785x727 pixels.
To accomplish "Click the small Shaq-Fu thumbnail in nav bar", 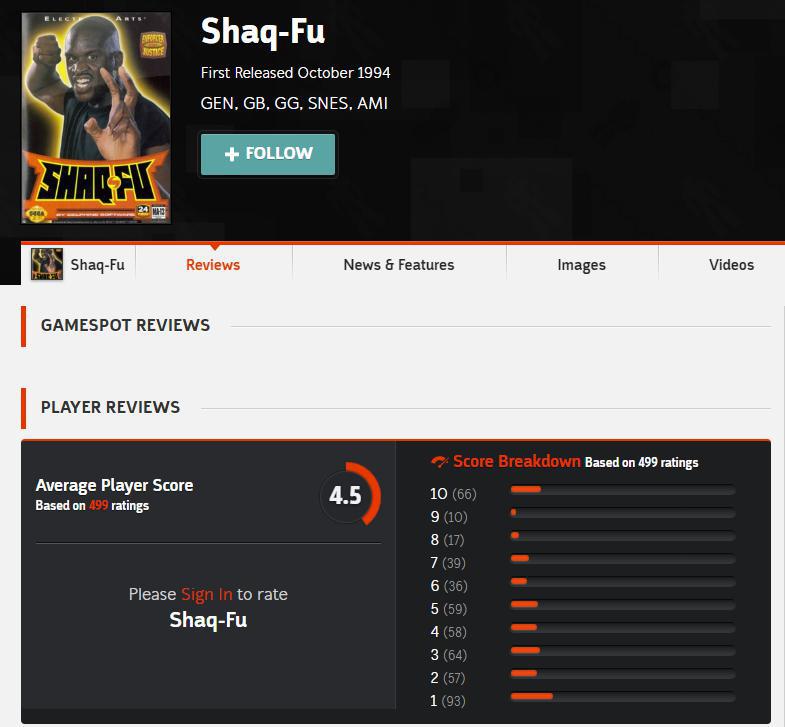I will tap(47, 264).
